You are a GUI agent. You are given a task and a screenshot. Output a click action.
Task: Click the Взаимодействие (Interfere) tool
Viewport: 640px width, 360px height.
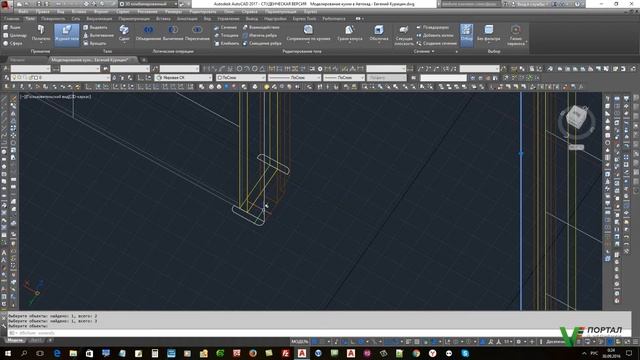[261, 27]
